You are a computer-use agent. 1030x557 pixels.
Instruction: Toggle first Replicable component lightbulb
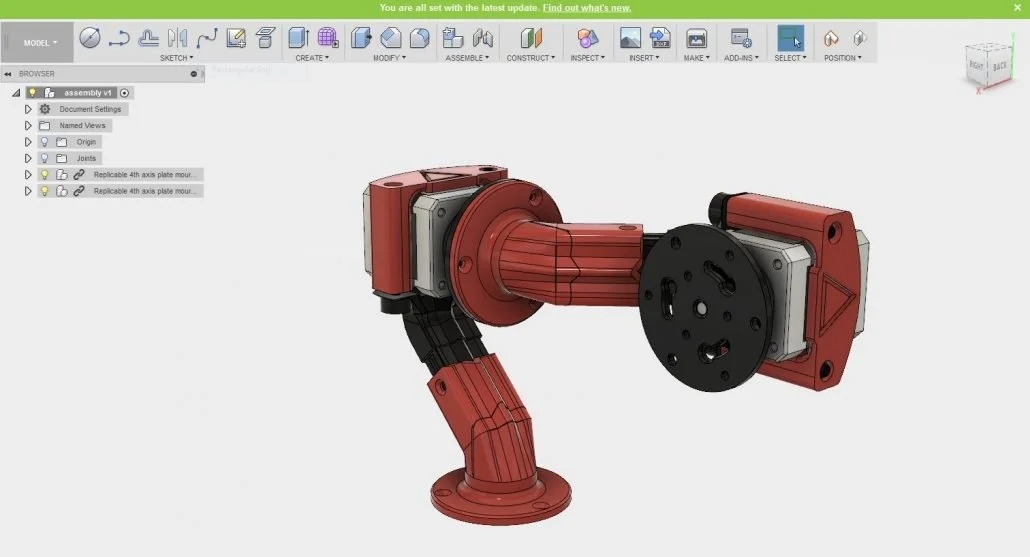pos(44,175)
